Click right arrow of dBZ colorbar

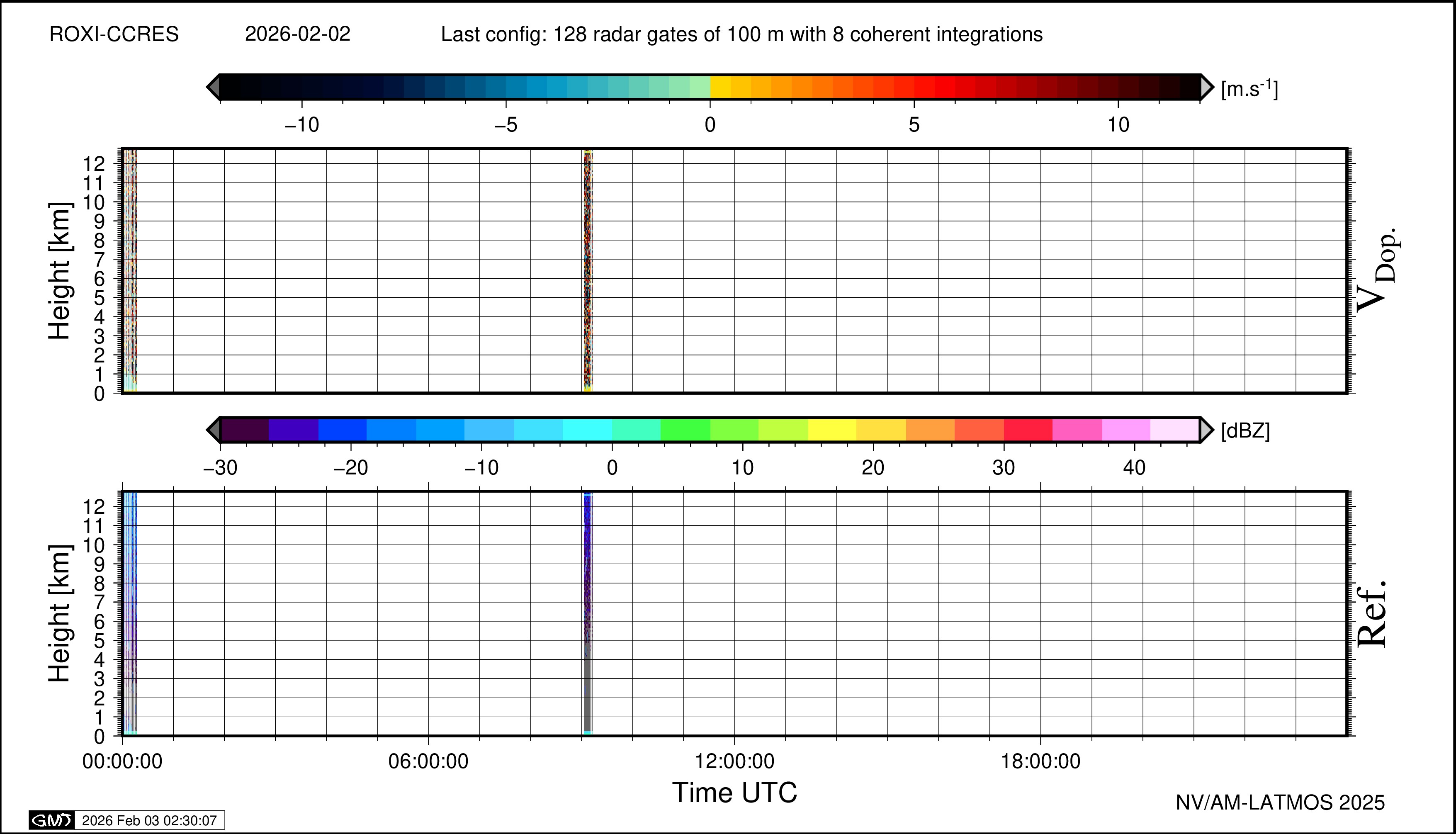point(1206,430)
